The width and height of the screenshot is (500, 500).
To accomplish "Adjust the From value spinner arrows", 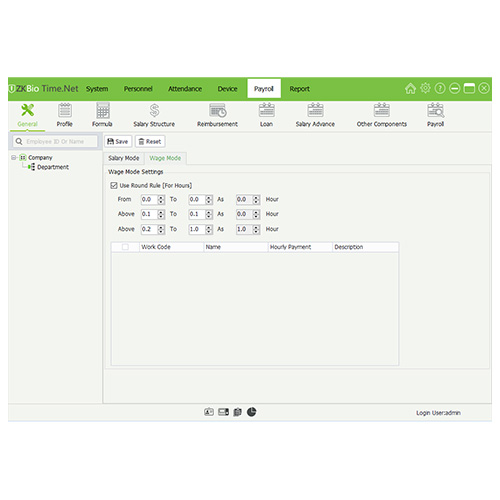I will click(x=161, y=199).
